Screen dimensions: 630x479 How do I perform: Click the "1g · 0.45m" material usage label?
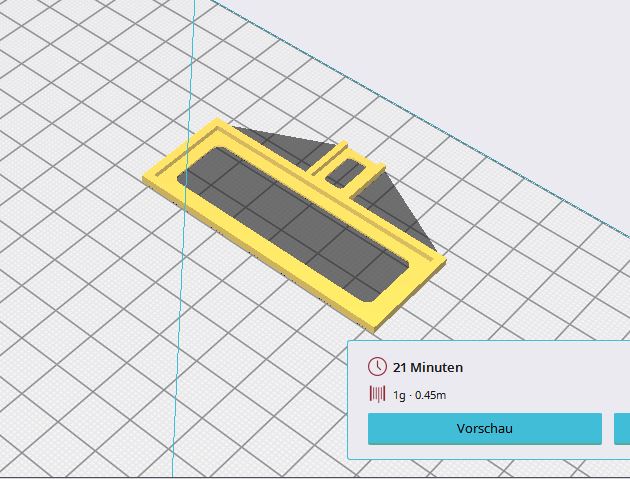[x=420, y=395]
